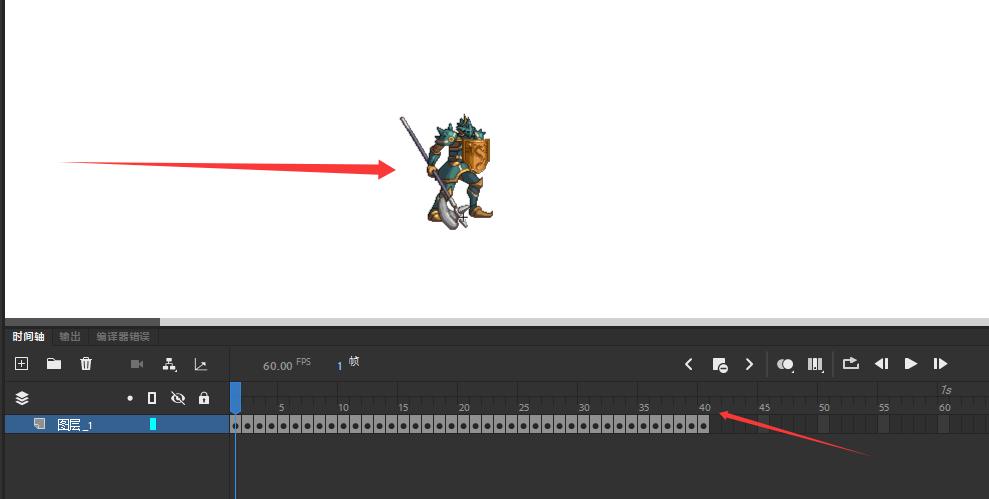Toggle onion skin
Screen dimensions: 989x499
point(785,364)
